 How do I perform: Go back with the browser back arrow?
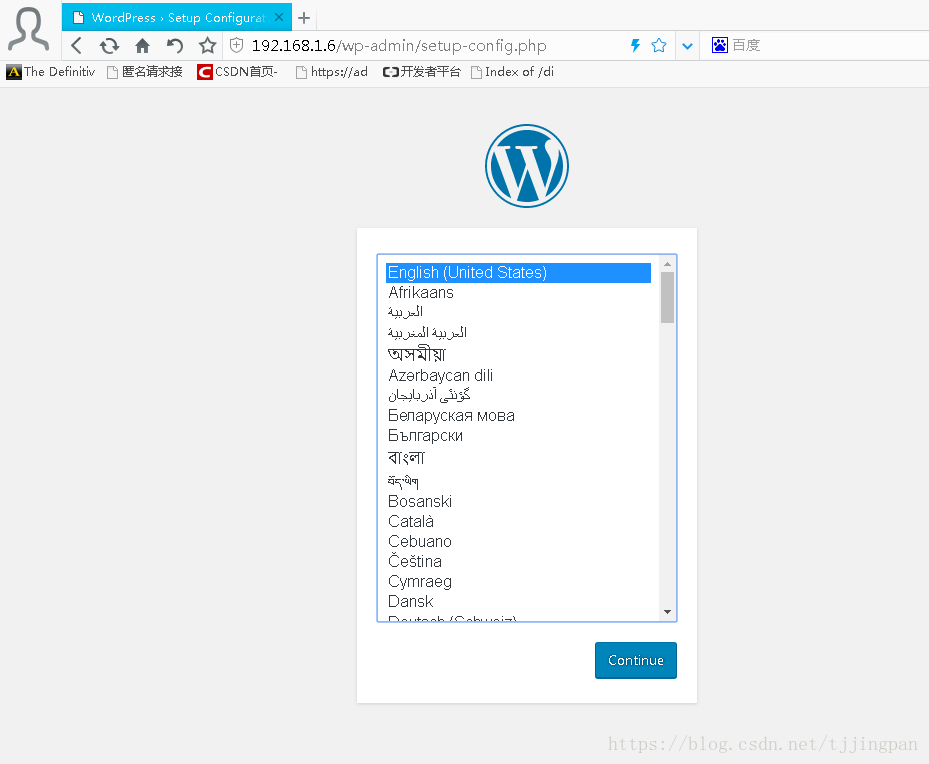(x=76, y=46)
